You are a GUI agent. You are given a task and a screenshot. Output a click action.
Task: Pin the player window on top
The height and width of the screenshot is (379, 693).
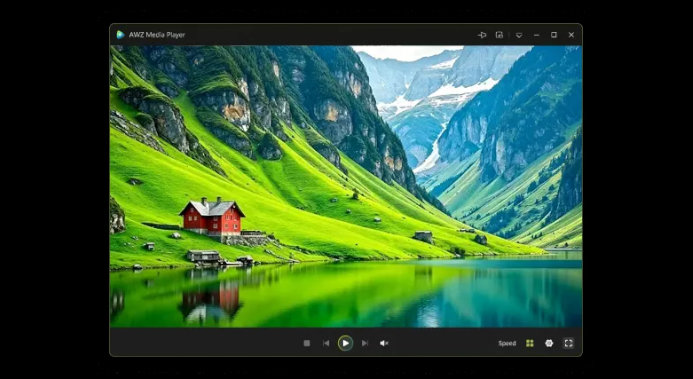(x=482, y=35)
